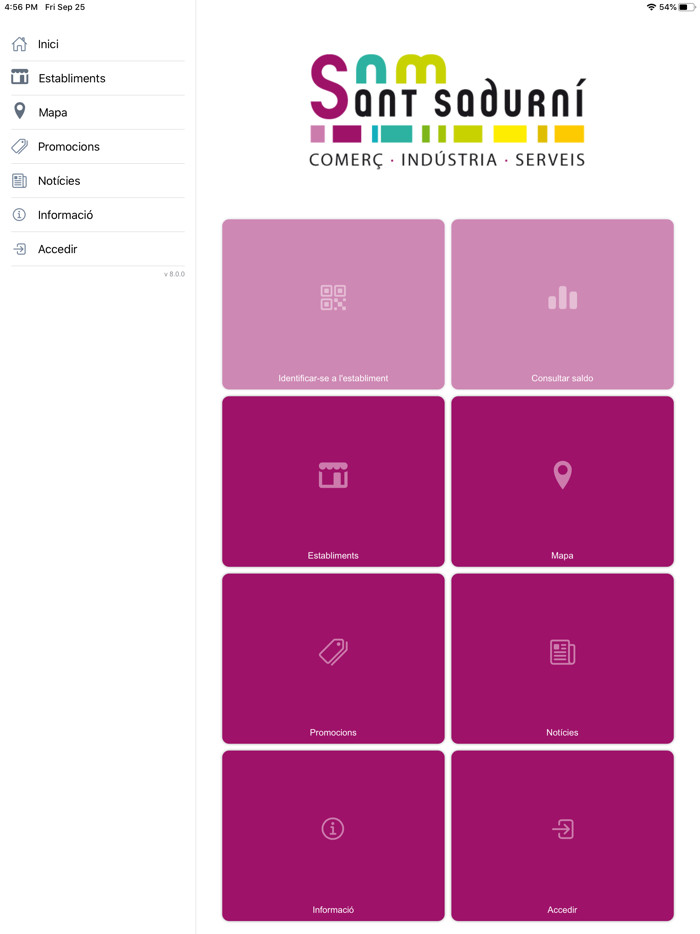Tap the storefront icon in the tile grid
This screenshot has width=700, height=934.
[x=333, y=475]
